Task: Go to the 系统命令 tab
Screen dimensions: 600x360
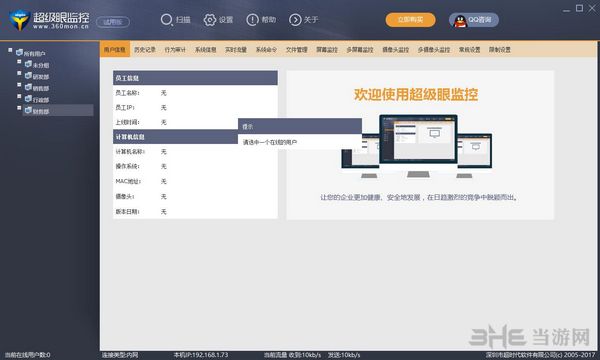Action: tap(266, 50)
